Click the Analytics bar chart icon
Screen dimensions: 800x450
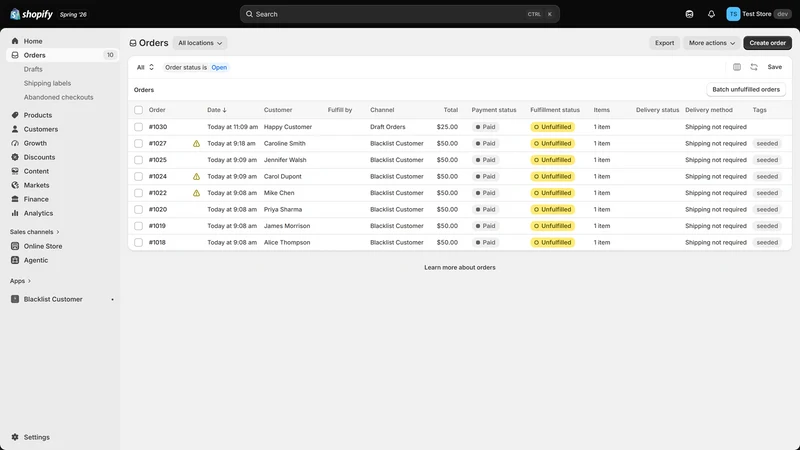(15, 213)
